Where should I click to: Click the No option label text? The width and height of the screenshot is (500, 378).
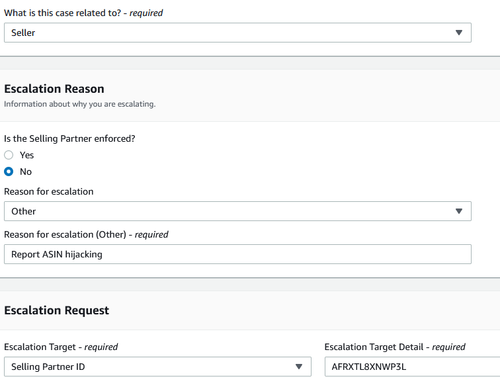(26, 172)
